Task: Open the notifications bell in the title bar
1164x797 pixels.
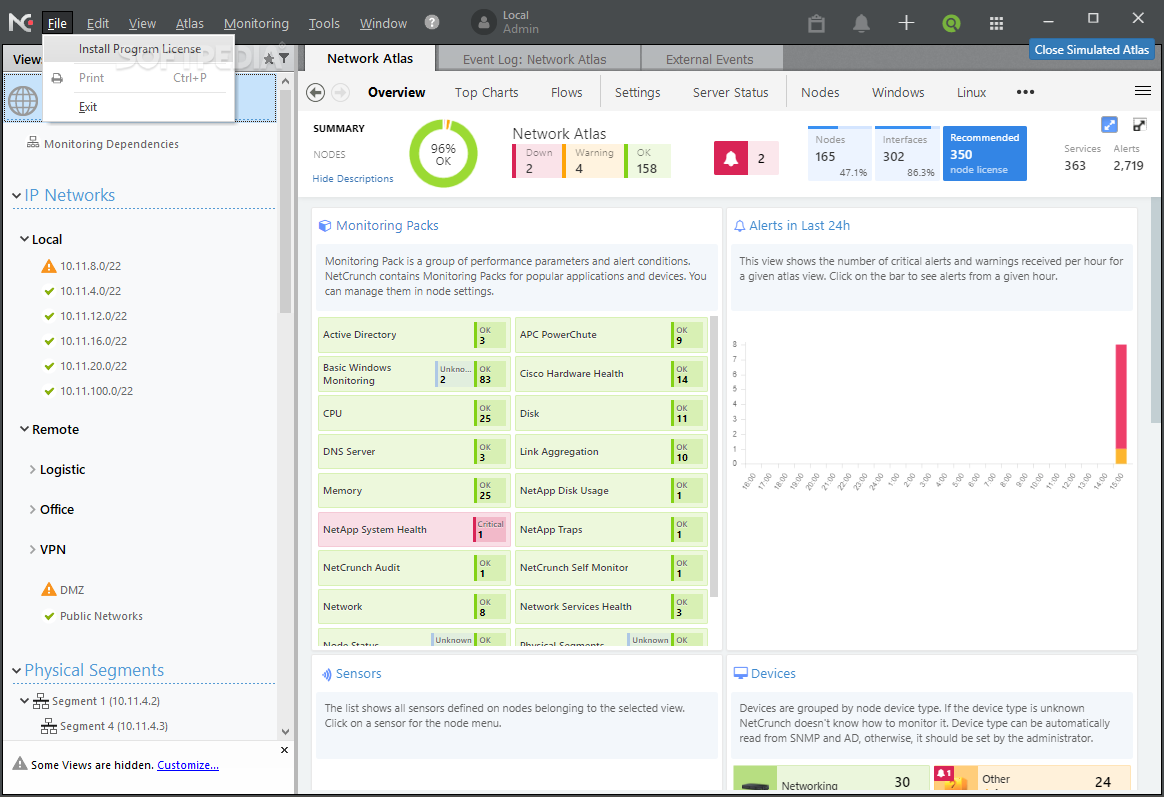Action: [x=861, y=23]
